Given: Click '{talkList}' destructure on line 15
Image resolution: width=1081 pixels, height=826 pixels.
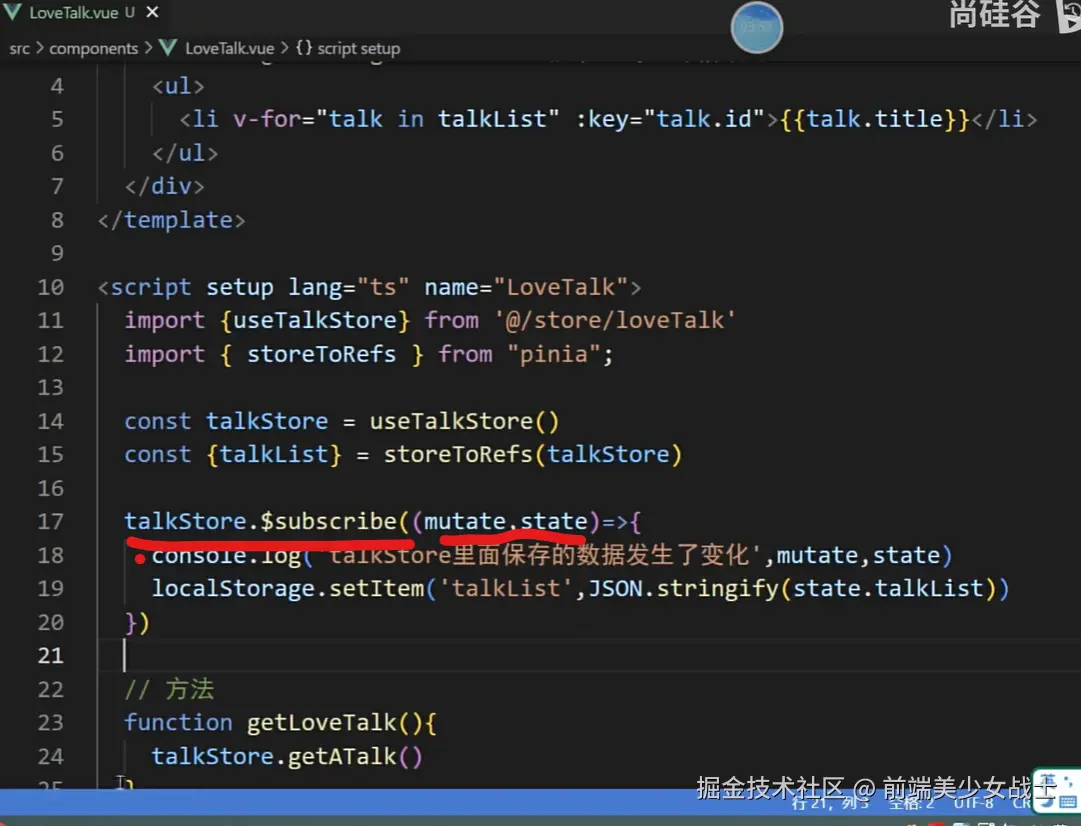Looking at the screenshot, I should (x=274, y=454).
